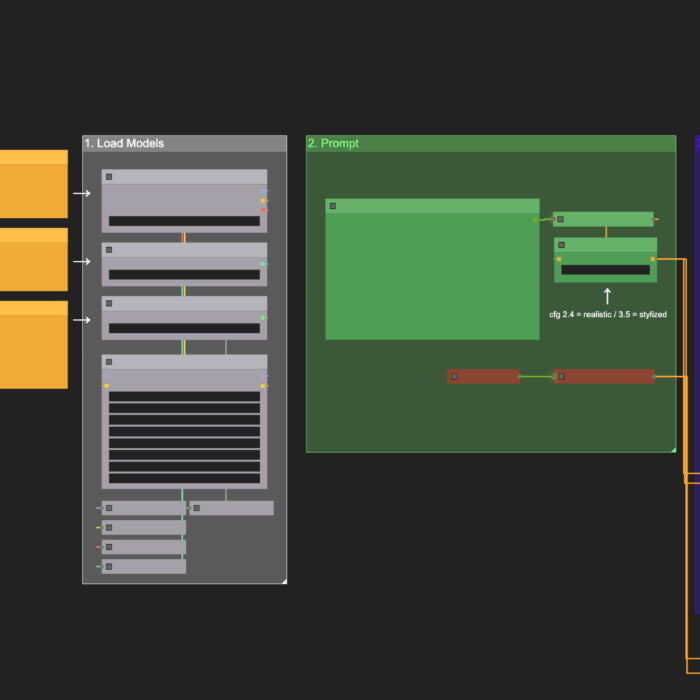Open widget field of green-output loader node
Screen dimensions: 700x700
(184, 328)
